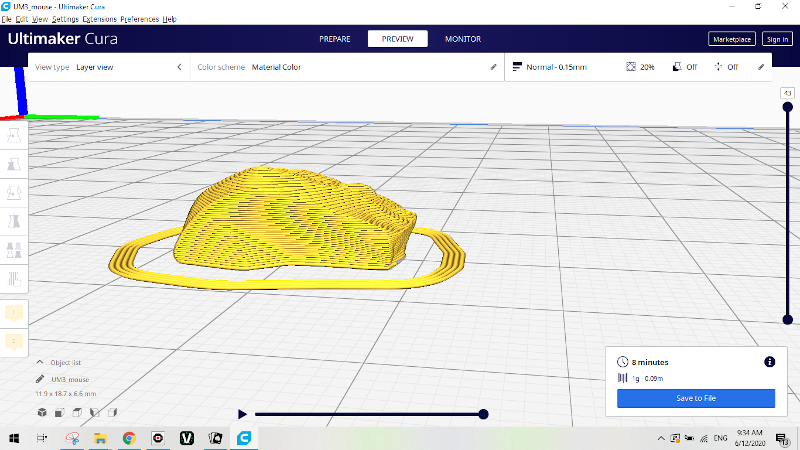Select extruder 2 button
Viewport: 800px width, 450px height.
point(14,341)
